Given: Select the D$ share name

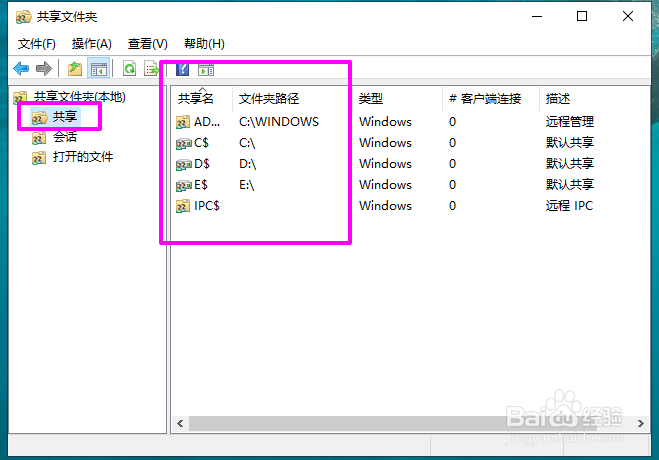Looking at the screenshot, I should [x=202, y=163].
